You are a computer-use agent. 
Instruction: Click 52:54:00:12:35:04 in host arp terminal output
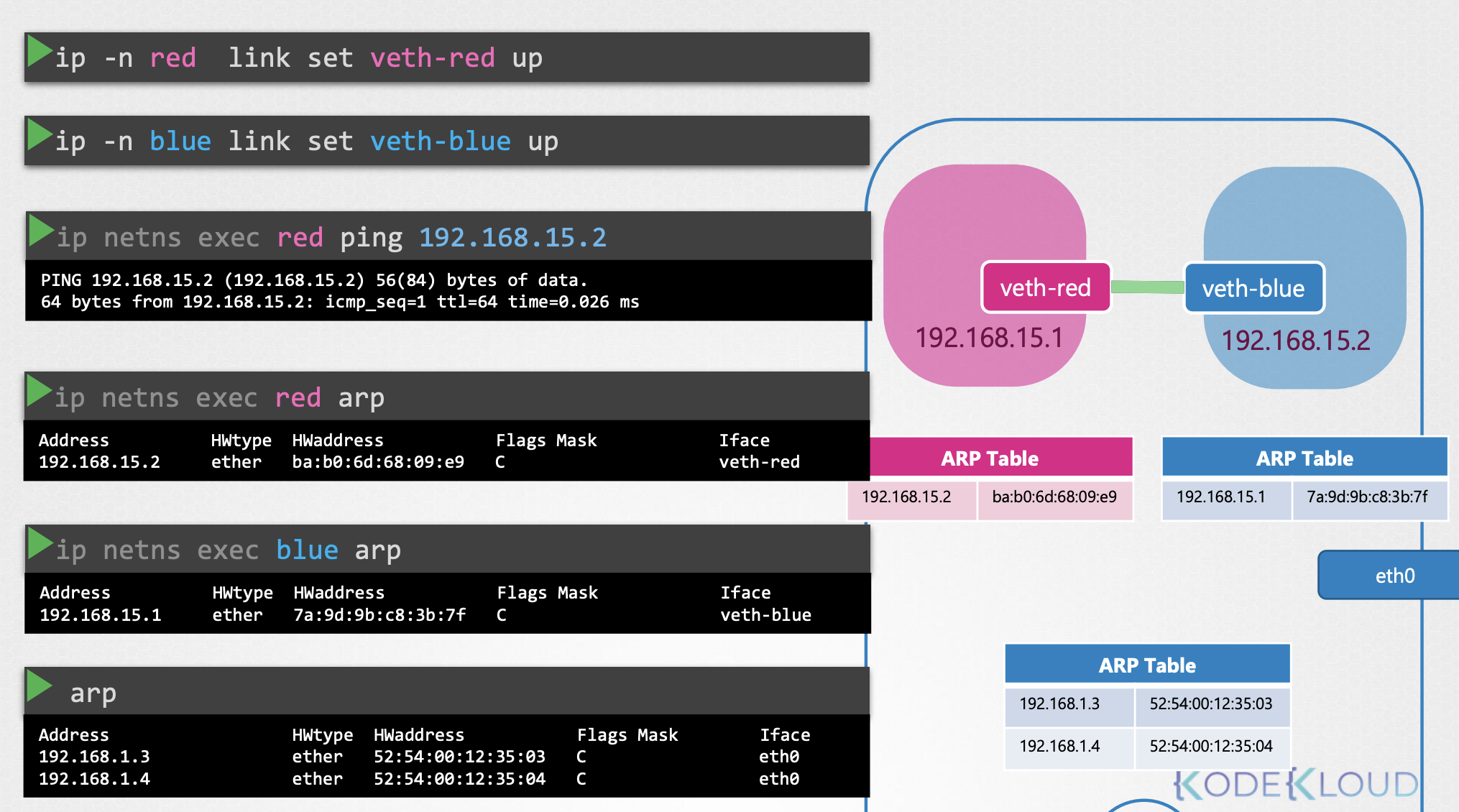pyautogui.click(x=459, y=779)
